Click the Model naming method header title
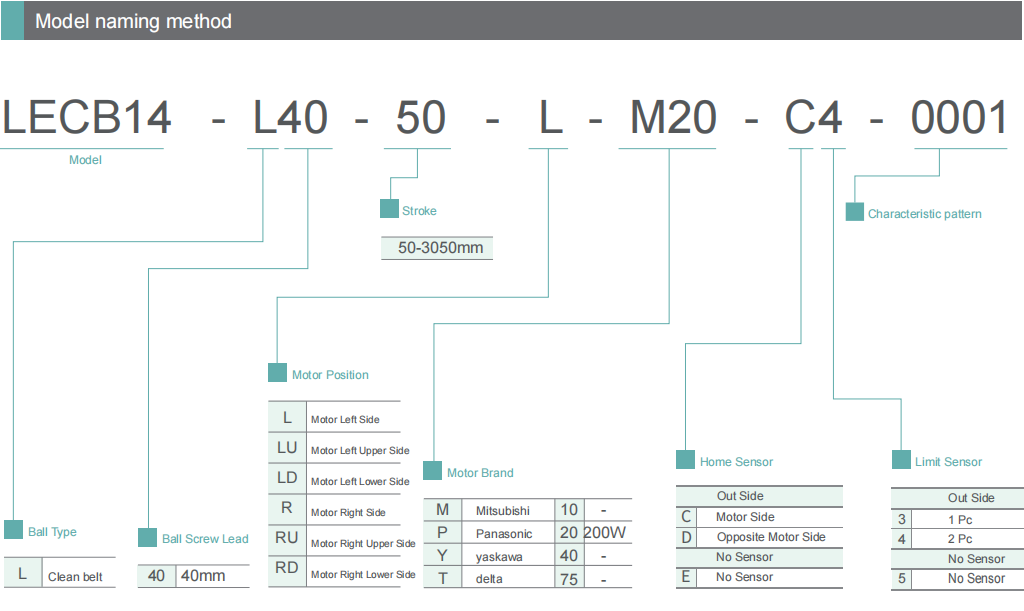This screenshot has height=611, width=1024. (133, 21)
